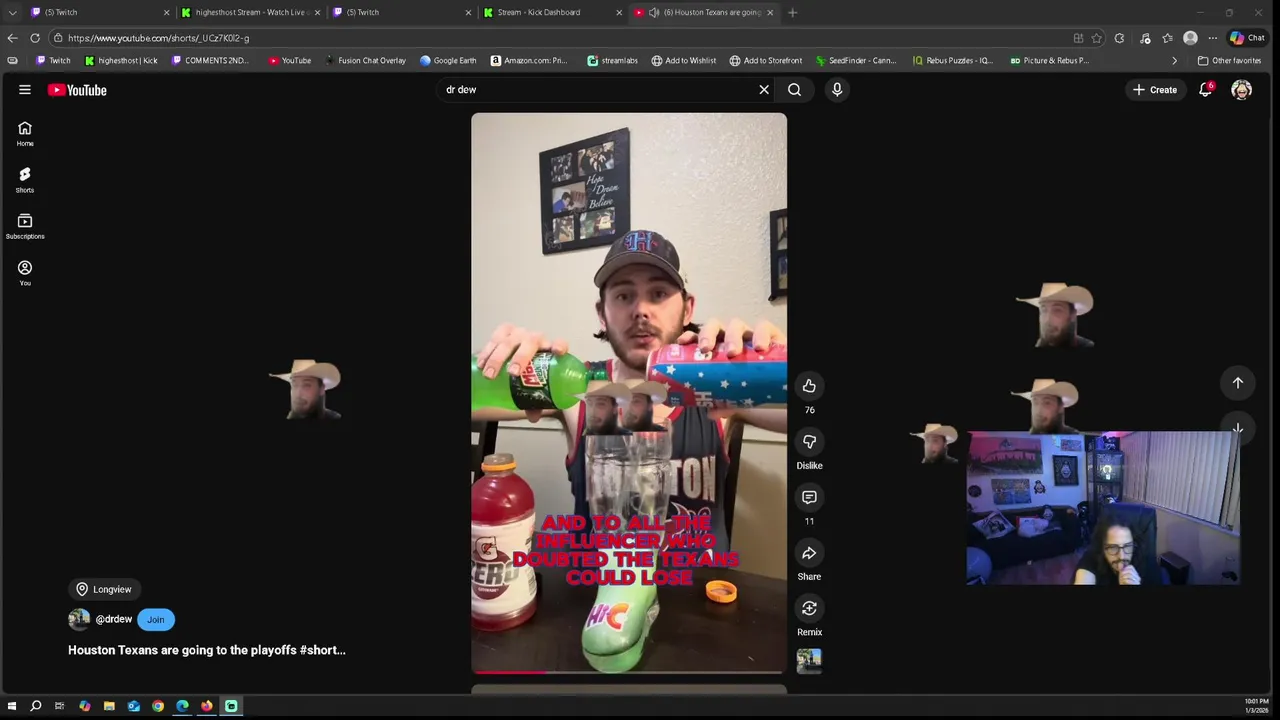The height and width of the screenshot is (720, 1280).
Task: Expand the tab search dropdown
Action: point(12,12)
